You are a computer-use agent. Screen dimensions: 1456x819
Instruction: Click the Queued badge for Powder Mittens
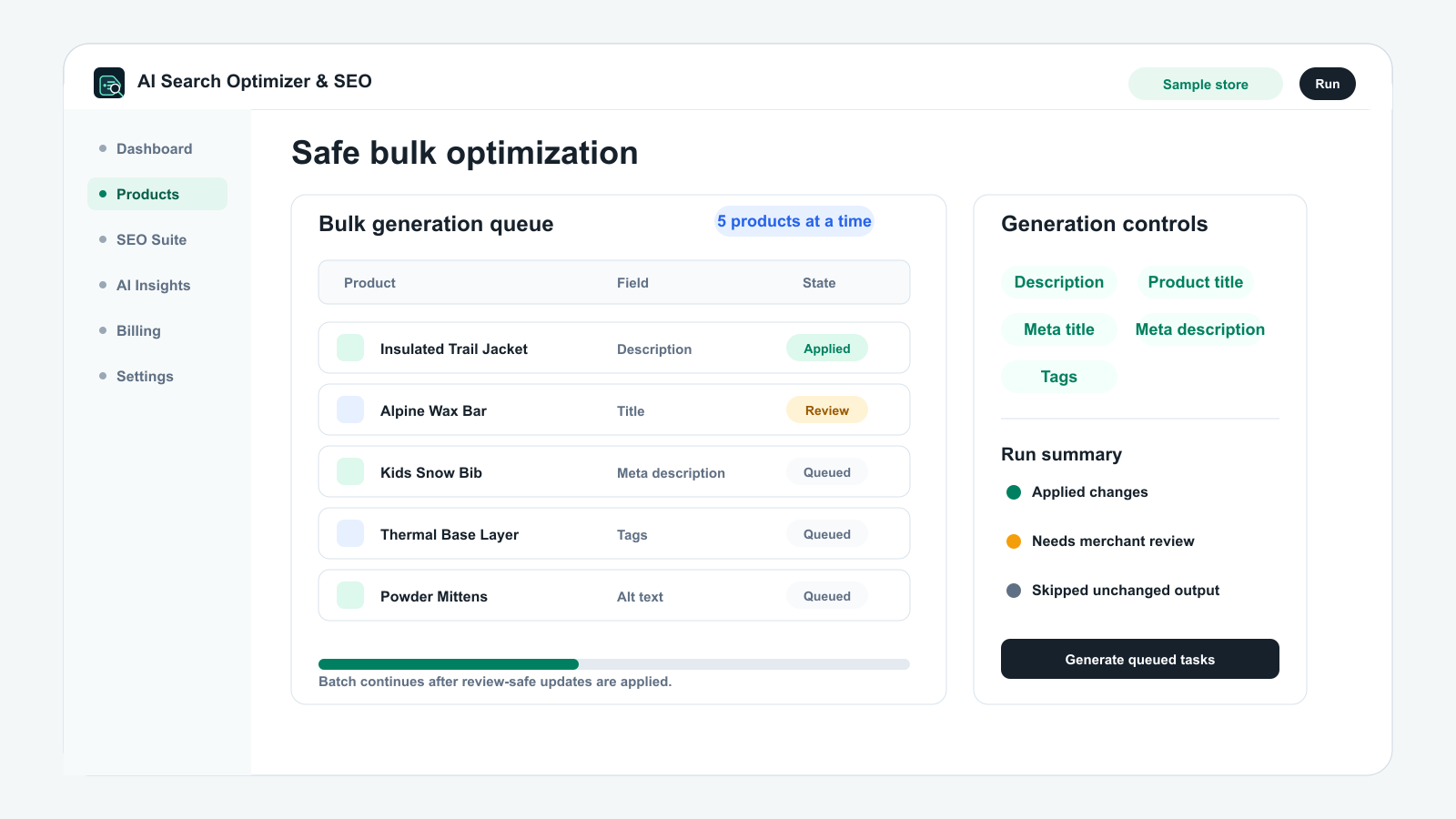click(827, 596)
